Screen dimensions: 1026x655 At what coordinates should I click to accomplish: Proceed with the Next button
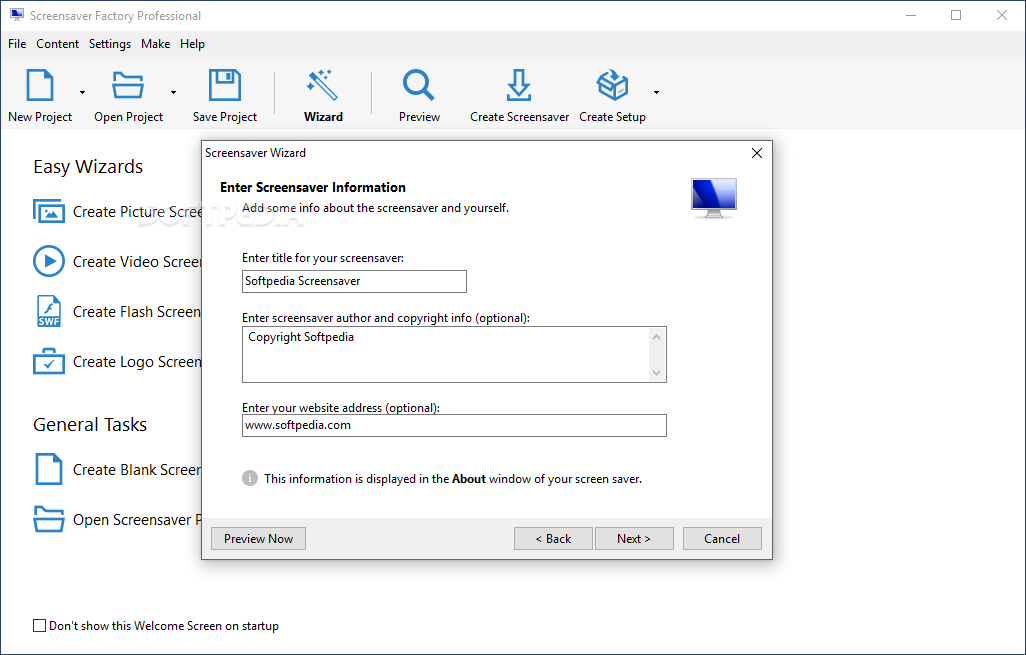[634, 539]
